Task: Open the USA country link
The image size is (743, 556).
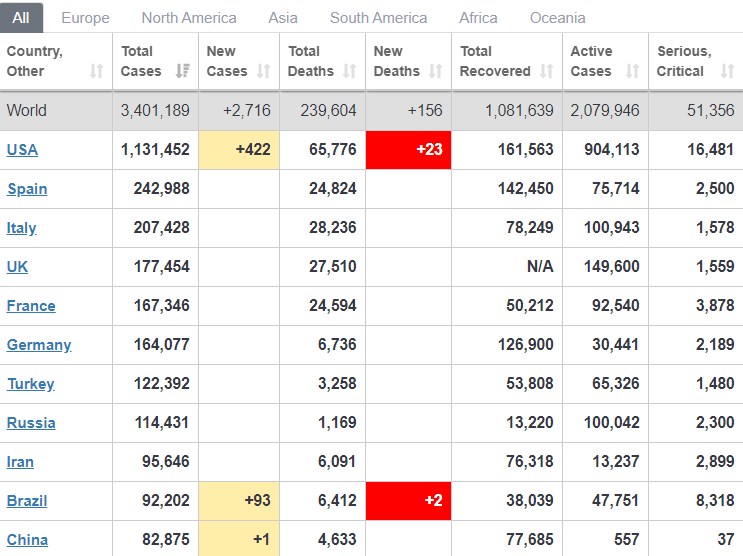Action: point(22,150)
